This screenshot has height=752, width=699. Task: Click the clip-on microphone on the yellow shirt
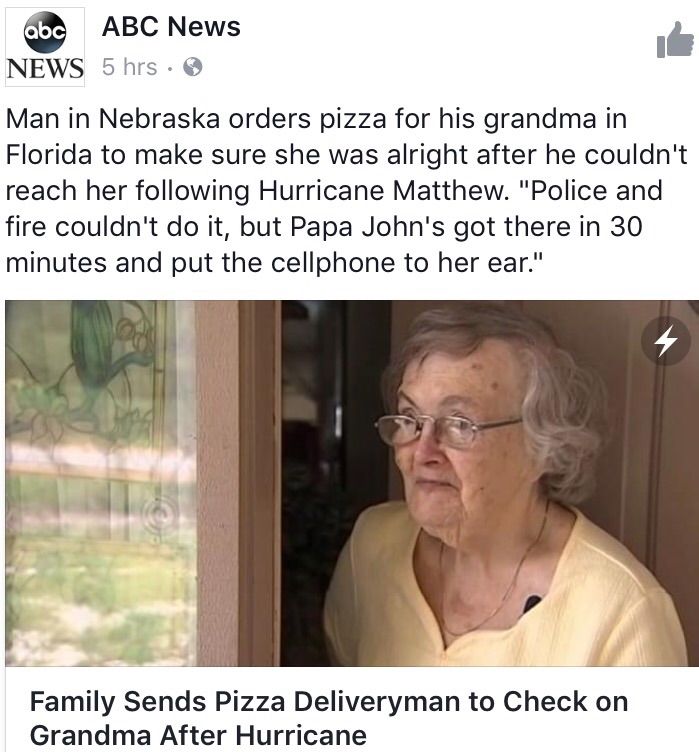531,603
